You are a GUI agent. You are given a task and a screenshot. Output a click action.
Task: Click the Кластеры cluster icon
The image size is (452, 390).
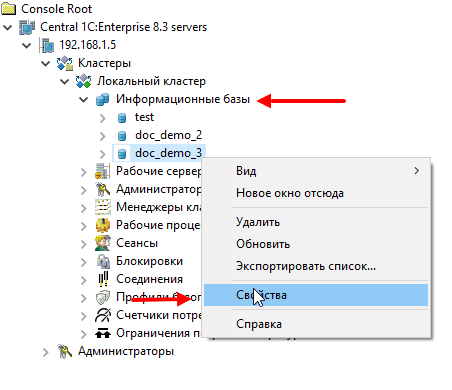click(65, 63)
